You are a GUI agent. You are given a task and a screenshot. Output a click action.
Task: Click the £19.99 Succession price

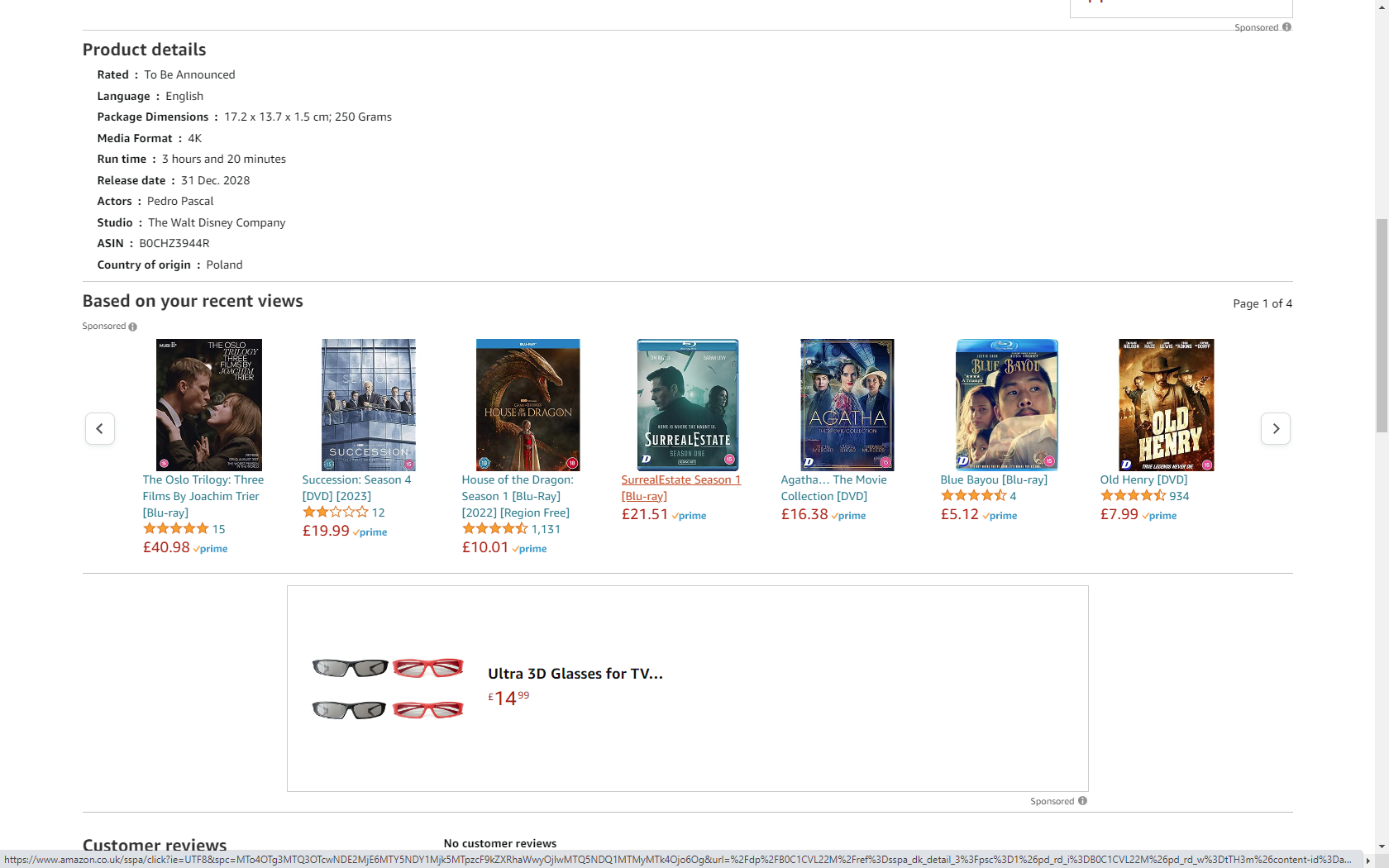click(326, 531)
